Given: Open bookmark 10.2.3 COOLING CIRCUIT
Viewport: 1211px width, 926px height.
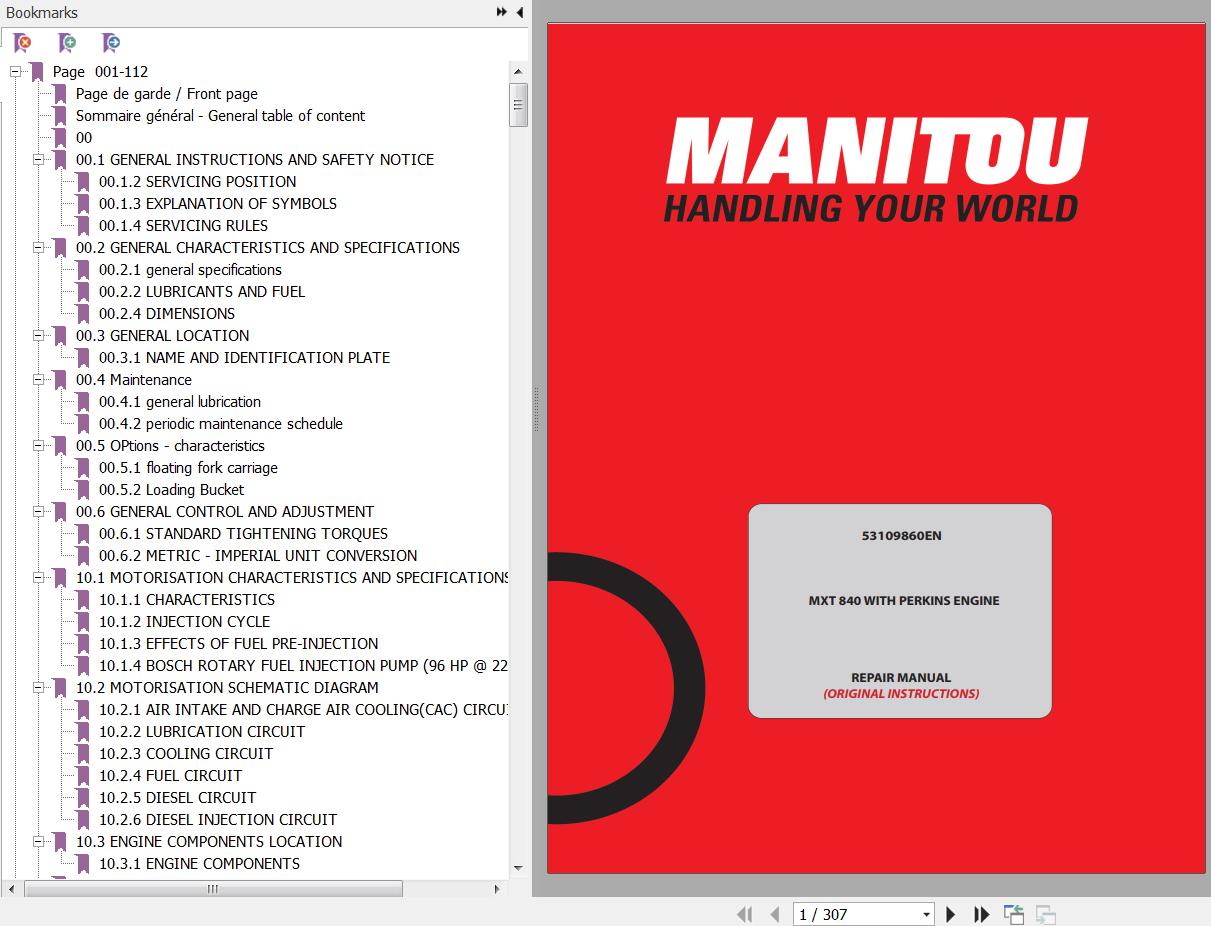Looking at the screenshot, I should 186,754.
